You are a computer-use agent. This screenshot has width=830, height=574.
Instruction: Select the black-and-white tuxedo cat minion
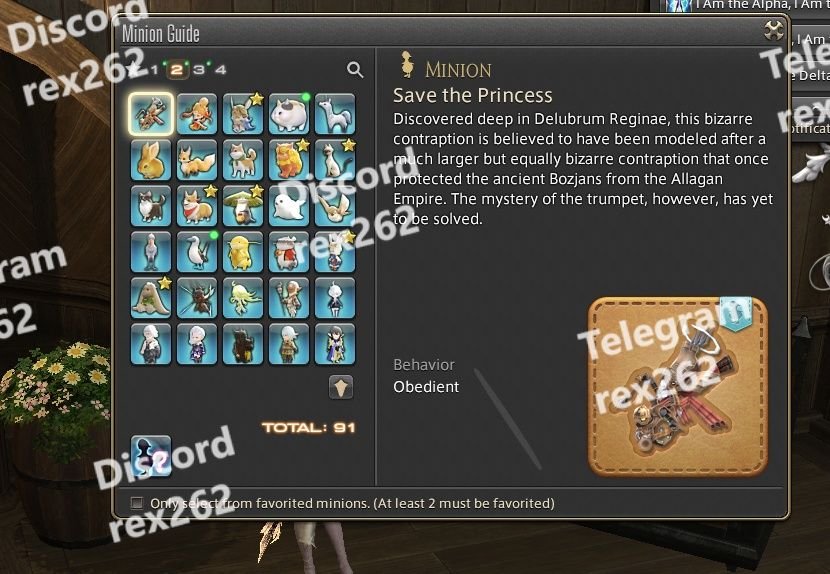click(151, 206)
